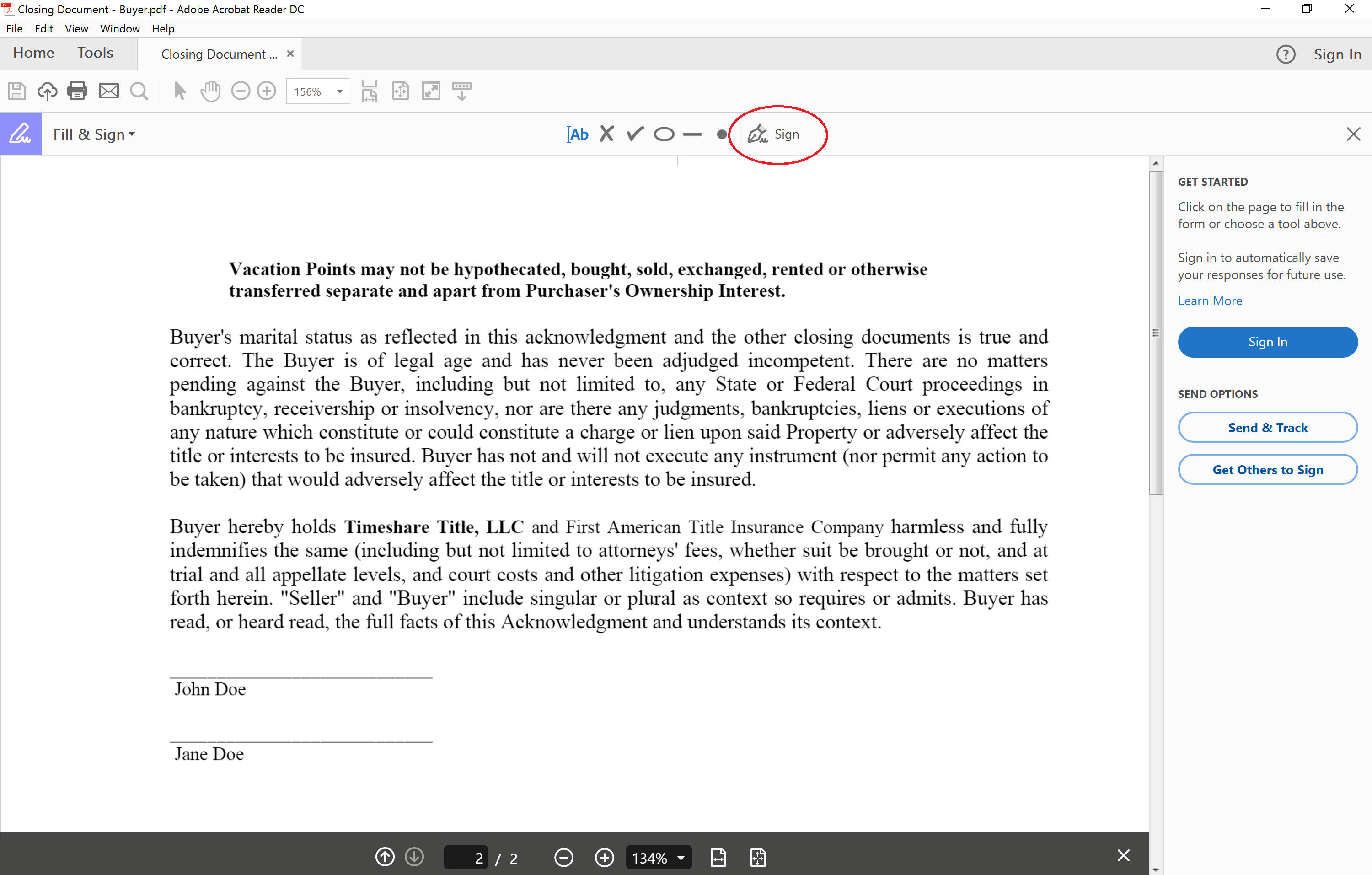Screen dimensions: 1372x875
Task: Click the Hand tool in toolbar
Action: [x=211, y=92]
